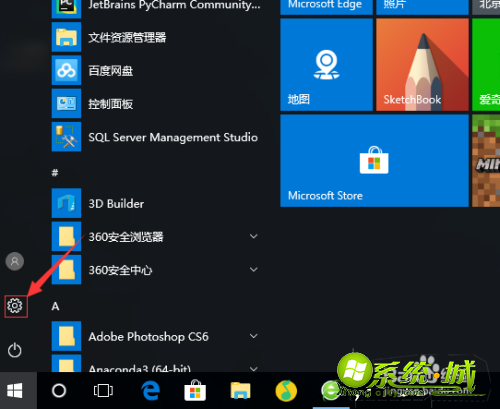The image size is (500, 409).
Task: Select the '360安全浏览器' label
Action: 126,237
